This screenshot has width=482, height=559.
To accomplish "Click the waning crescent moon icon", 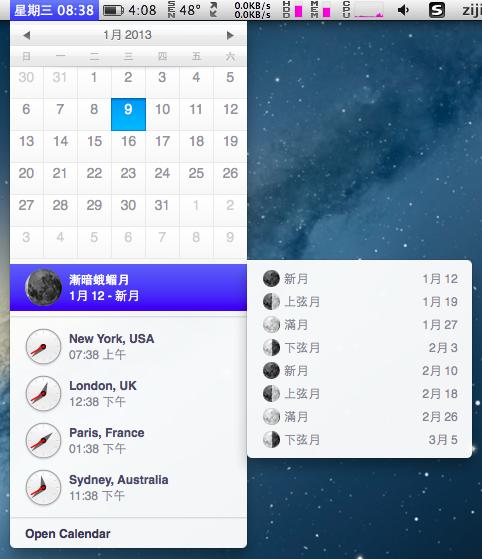I will tap(43, 287).
